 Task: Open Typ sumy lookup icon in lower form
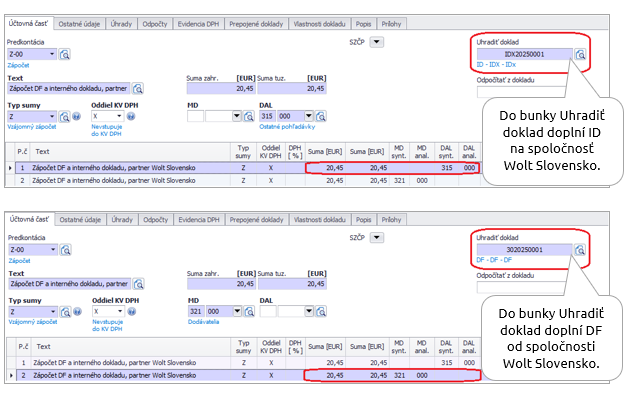(x=66, y=312)
